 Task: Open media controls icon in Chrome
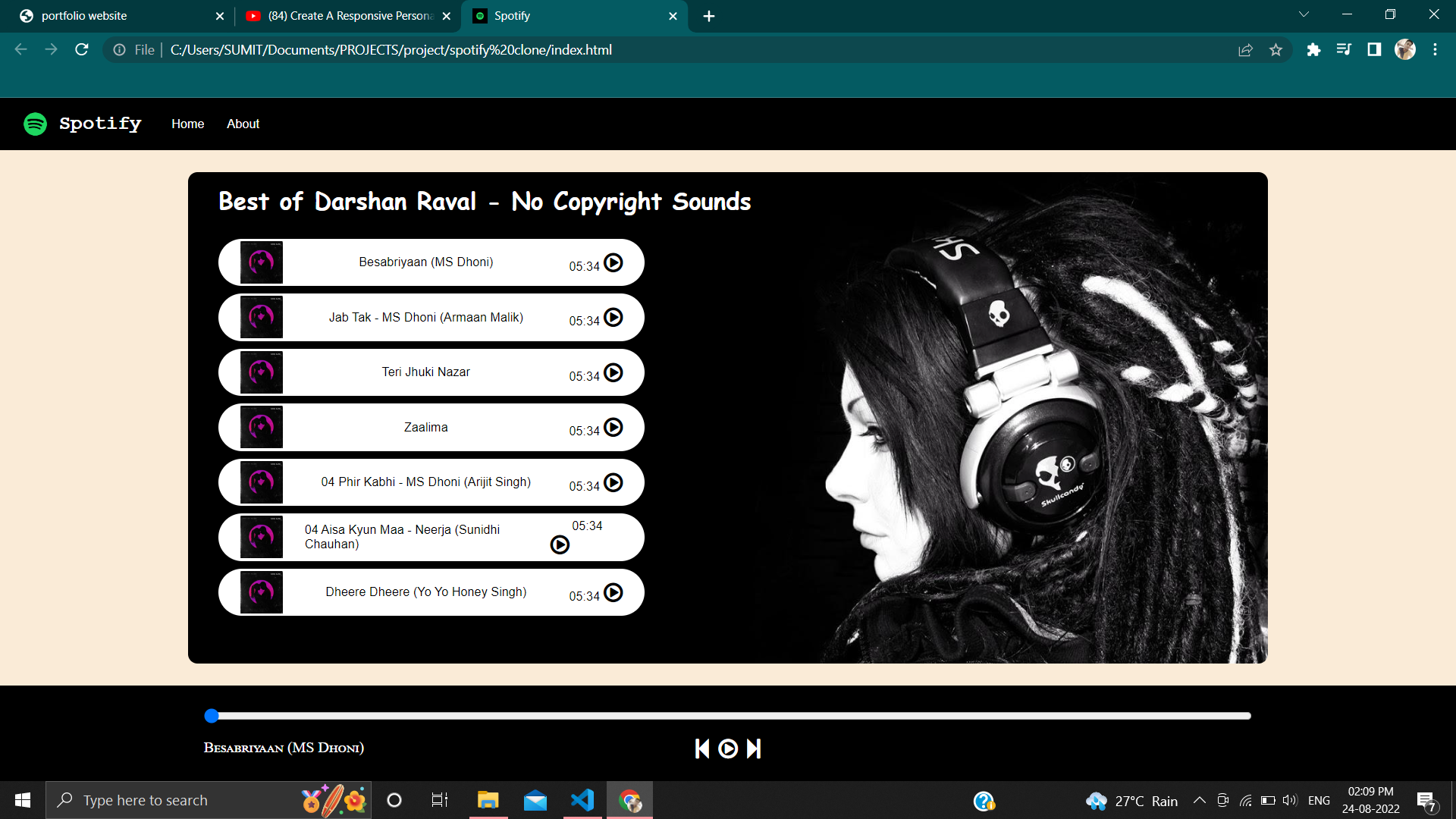pos(1344,50)
